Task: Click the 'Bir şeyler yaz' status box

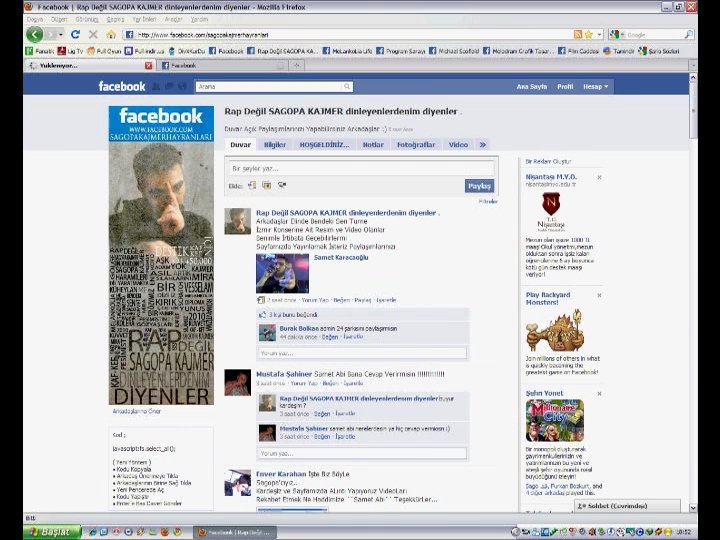Action: (x=361, y=169)
